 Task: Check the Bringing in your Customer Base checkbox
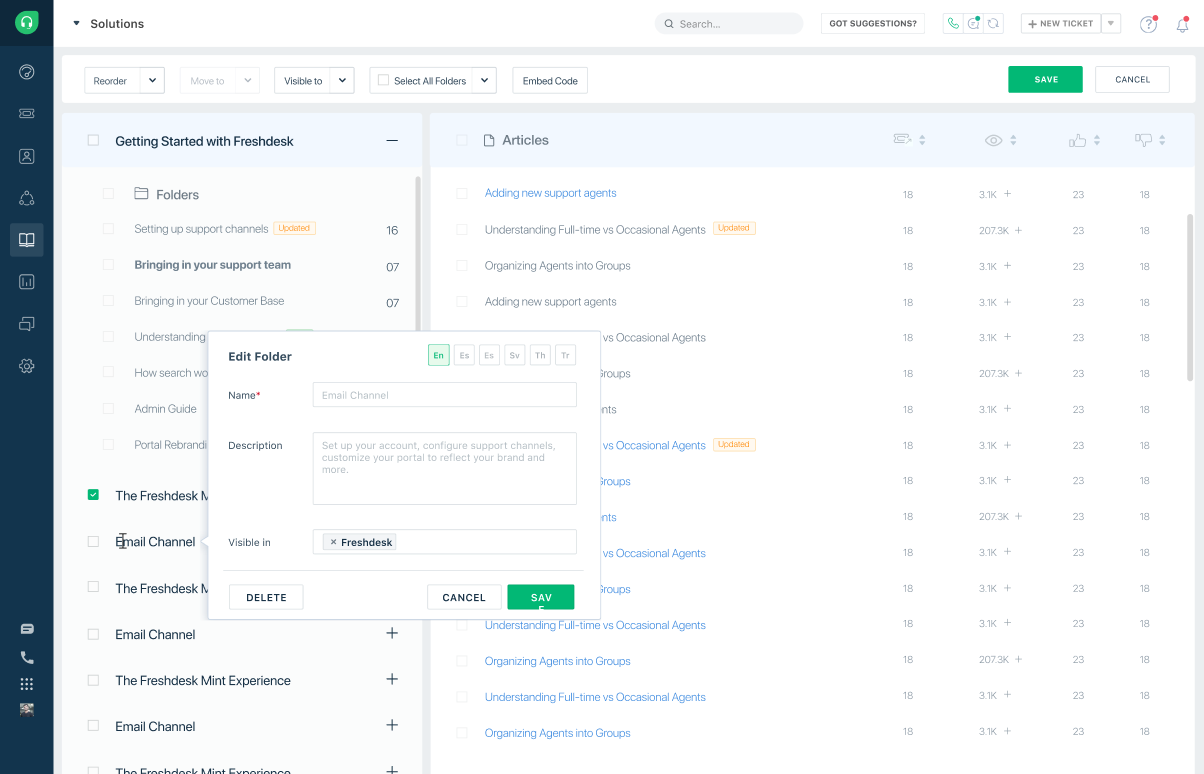click(108, 301)
